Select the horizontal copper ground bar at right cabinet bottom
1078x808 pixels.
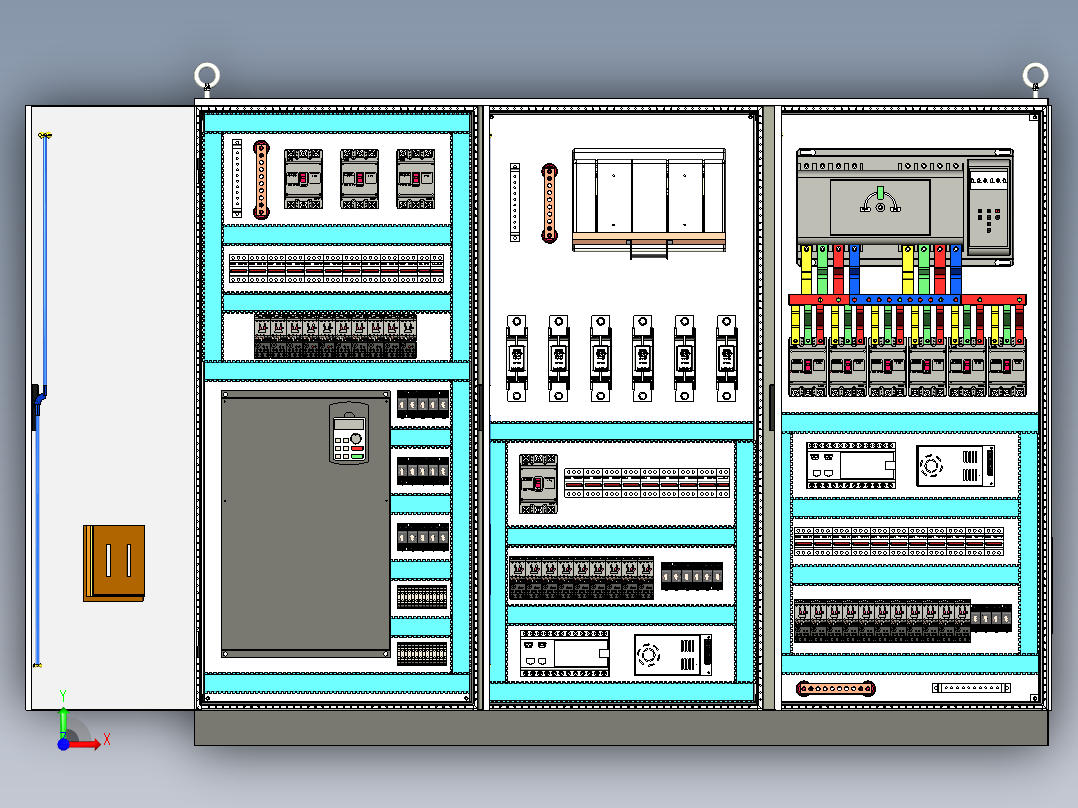pos(836,688)
